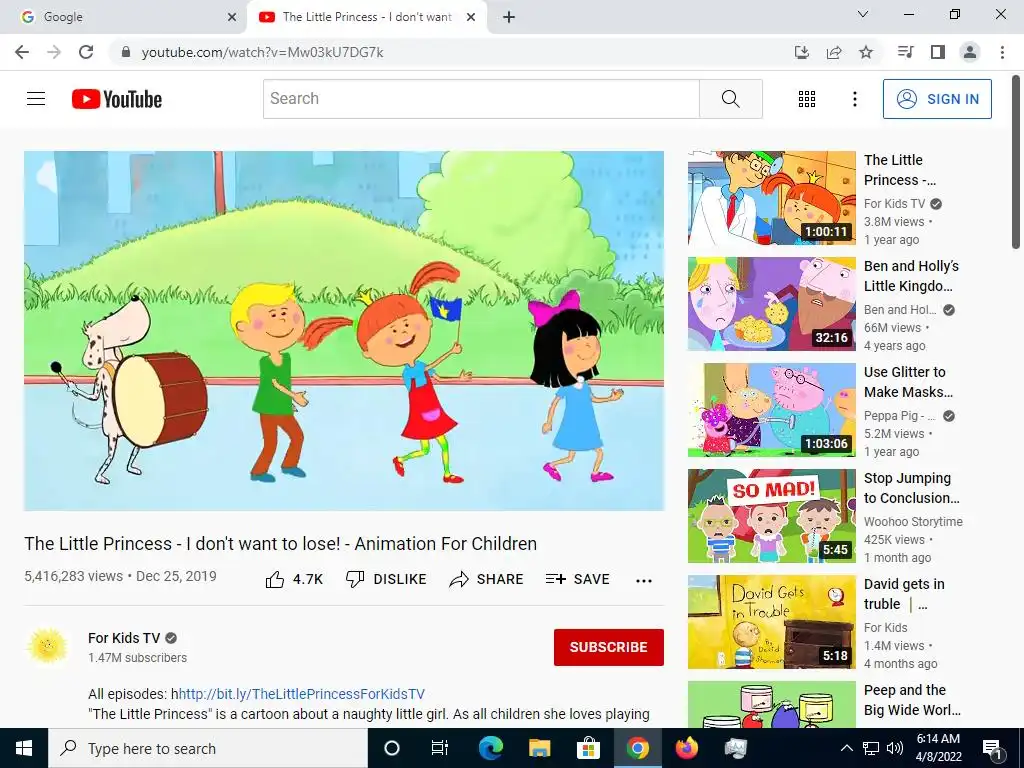Click the padlock site info icon

tap(126, 52)
